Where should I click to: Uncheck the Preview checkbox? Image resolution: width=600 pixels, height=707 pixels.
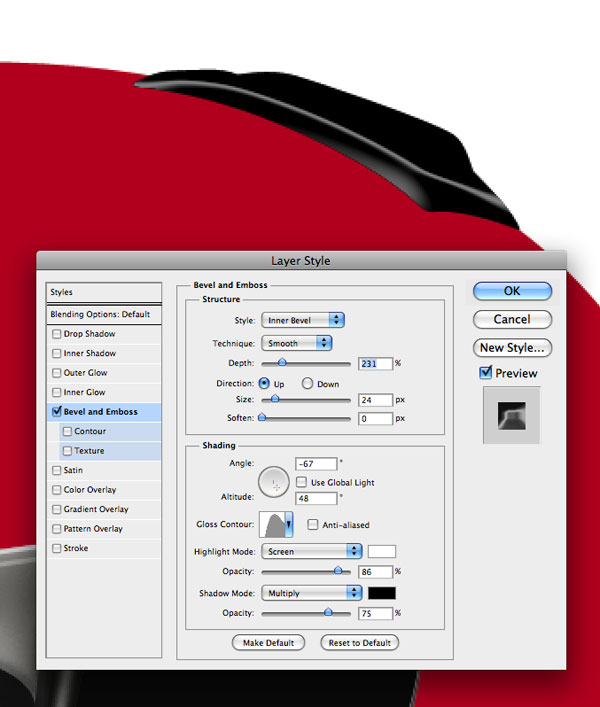pyautogui.click(x=485, y=372)
